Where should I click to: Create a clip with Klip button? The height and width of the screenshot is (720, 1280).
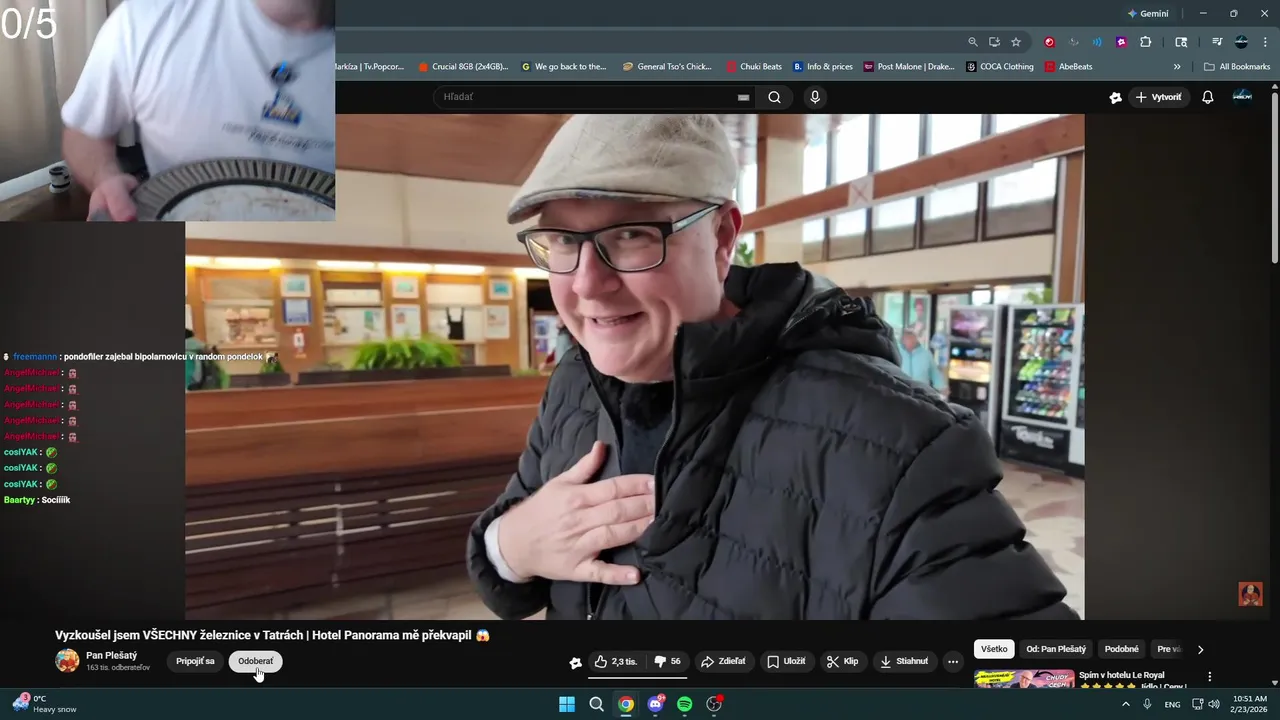tap(842, 662)
